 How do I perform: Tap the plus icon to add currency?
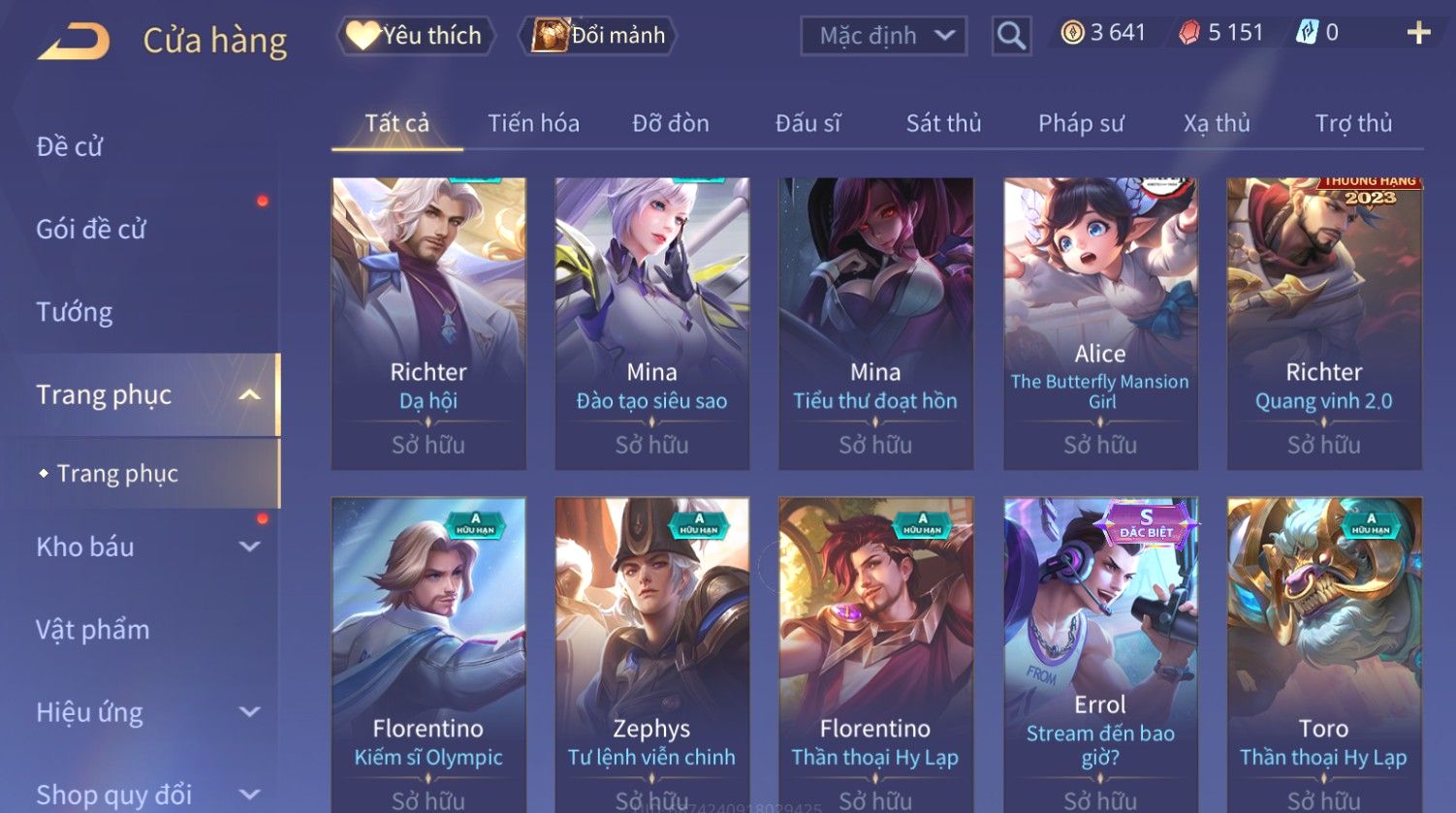1418,34
